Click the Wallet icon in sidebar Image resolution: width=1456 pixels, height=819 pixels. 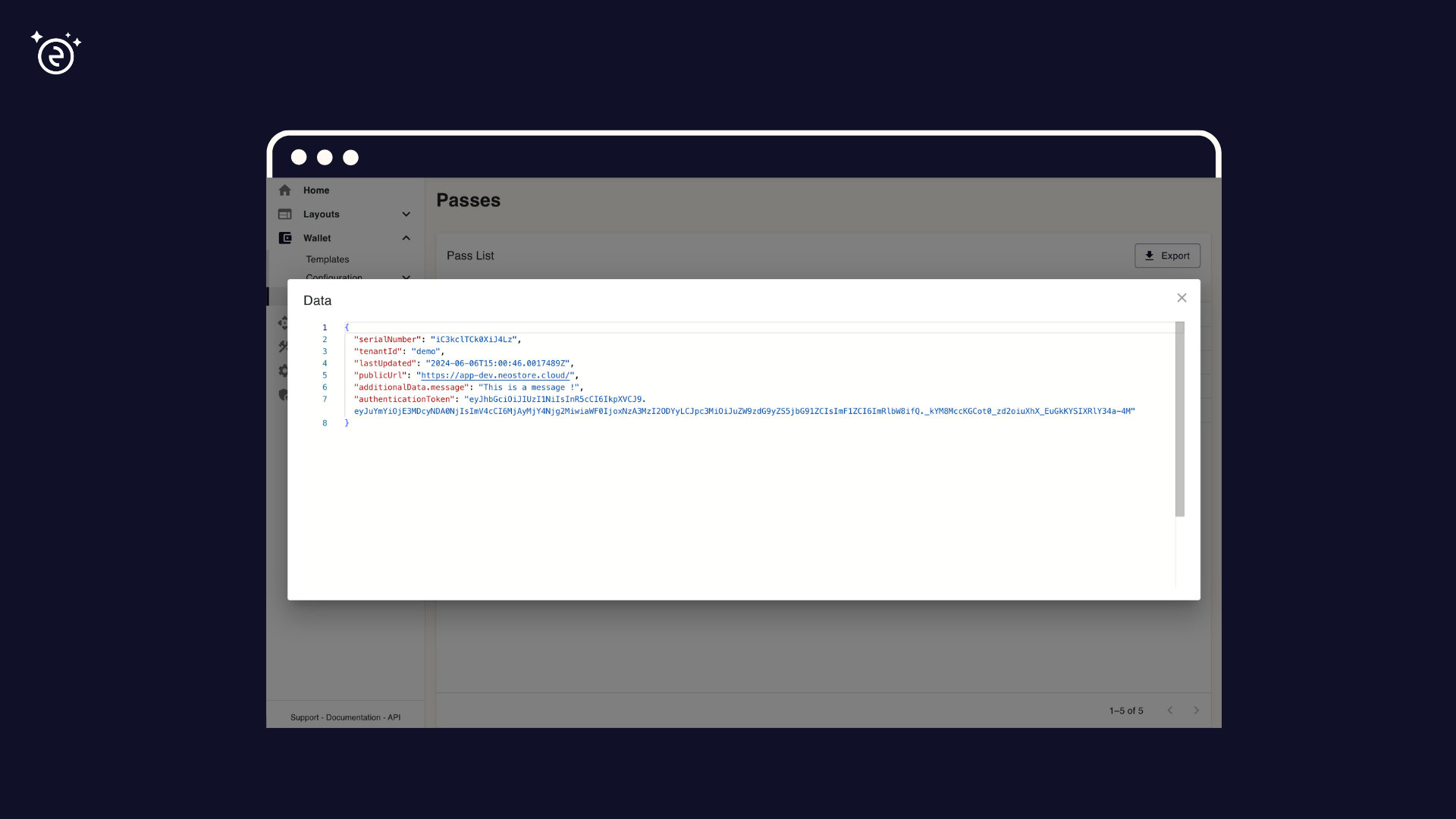(284, 238)
